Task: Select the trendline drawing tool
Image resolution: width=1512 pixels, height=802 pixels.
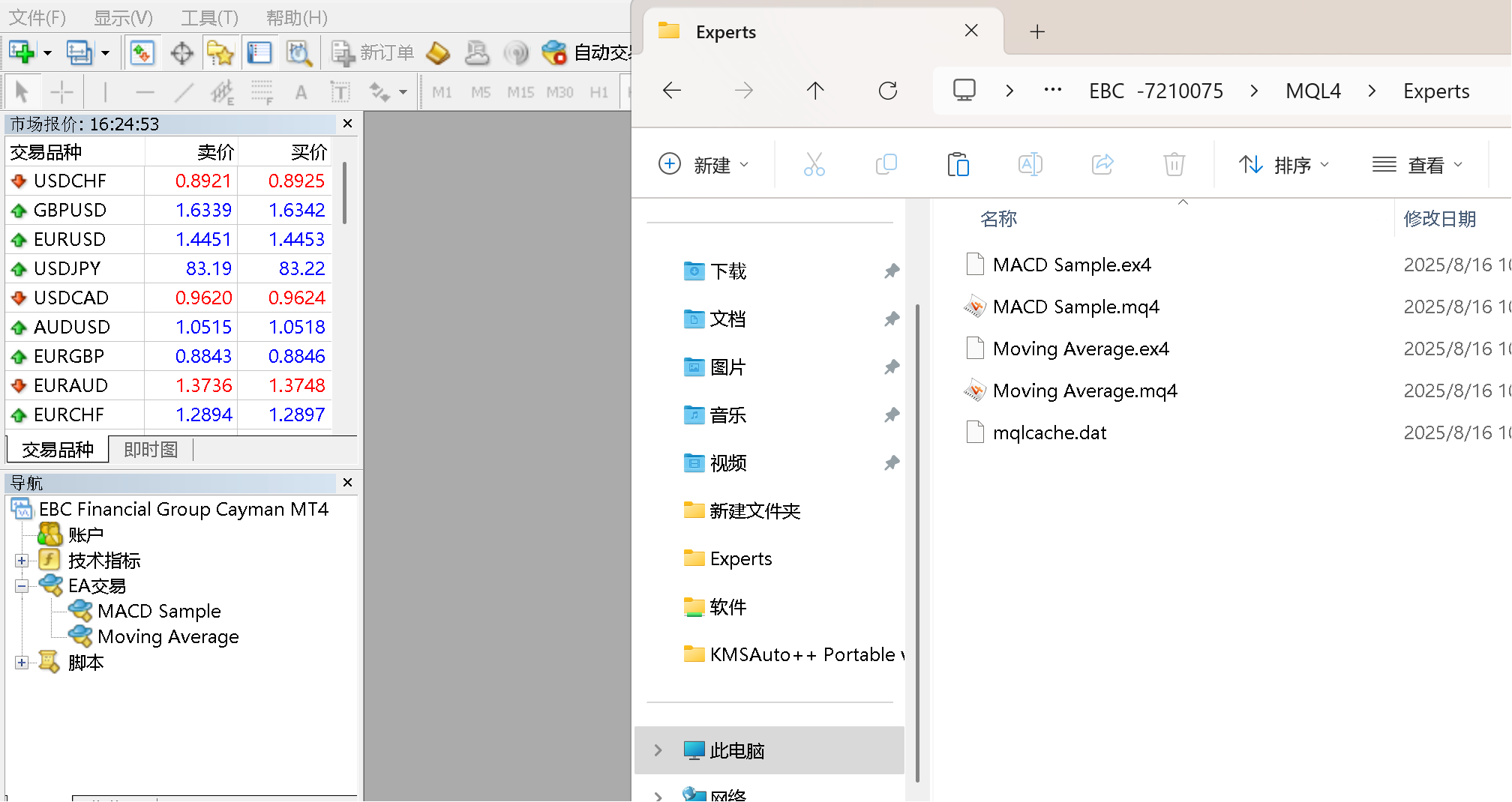Action: (184, 92)
